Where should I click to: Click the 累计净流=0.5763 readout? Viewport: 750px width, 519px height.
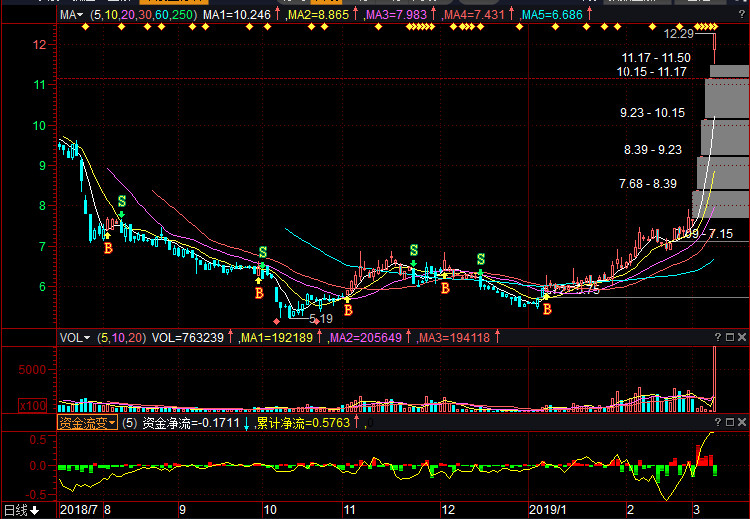303,423
